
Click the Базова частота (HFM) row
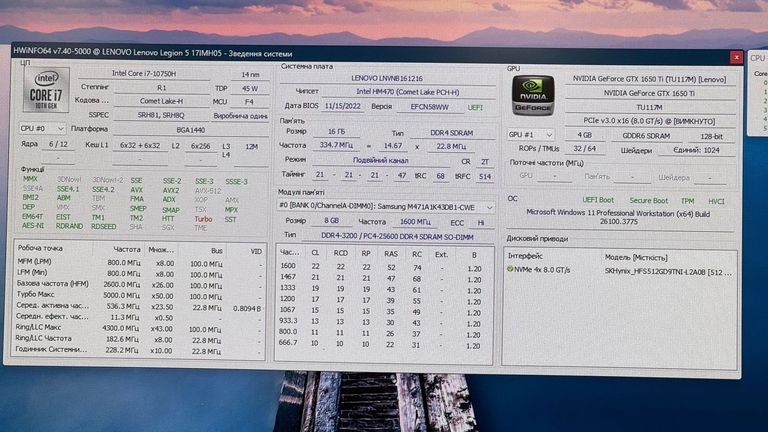click(x=139, y=284)
